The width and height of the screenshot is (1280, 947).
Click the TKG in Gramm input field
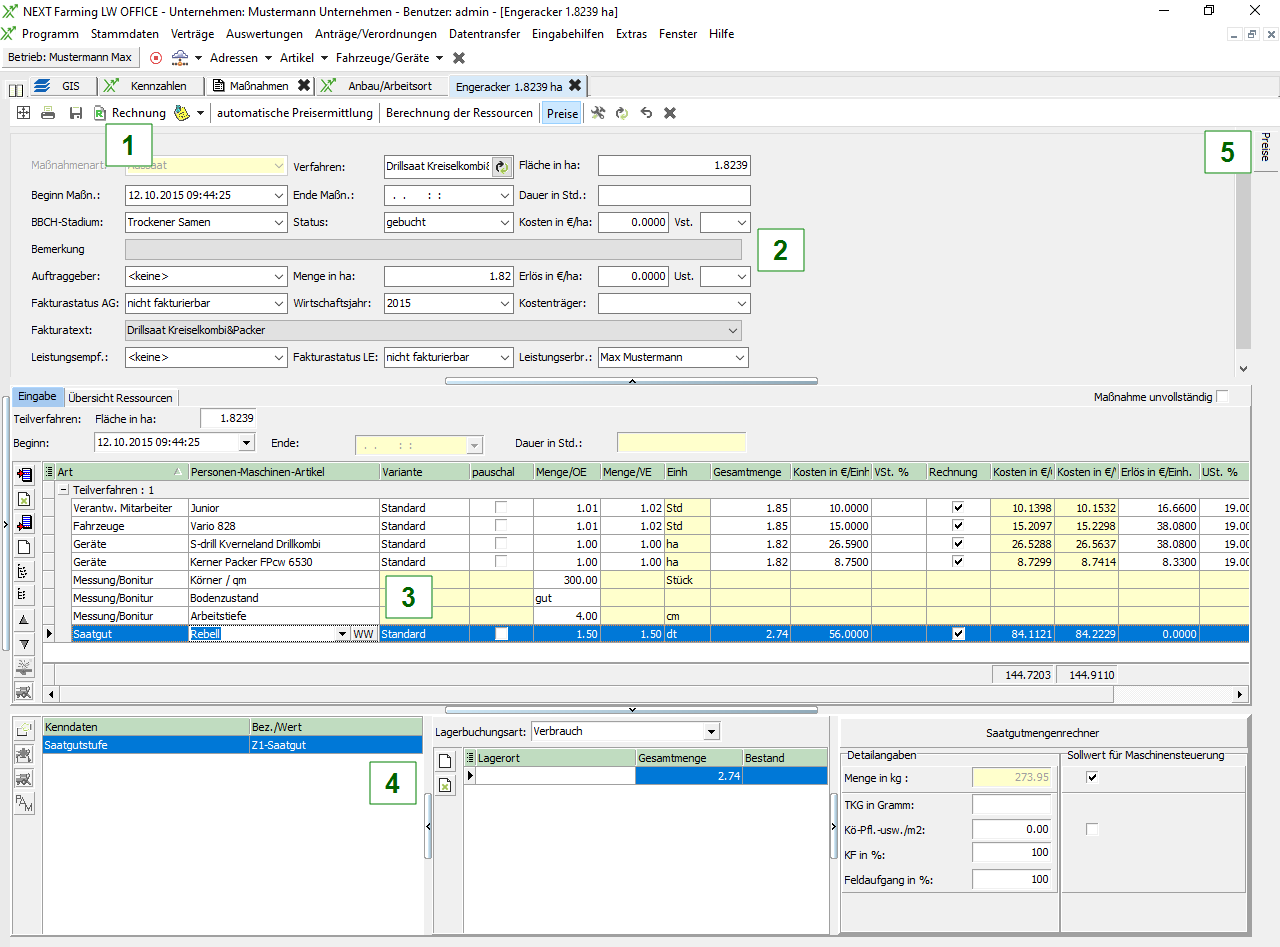(x=1011, y=805)
